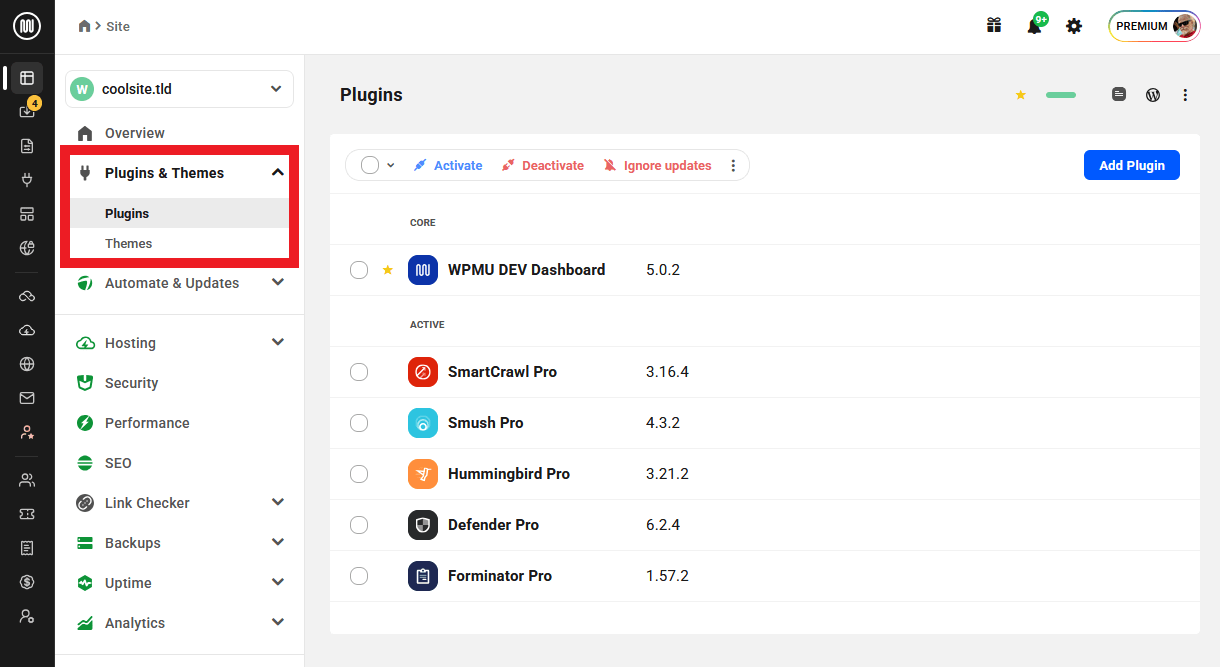The width and height of the screenshot is (1220, 667).
Task: Expand the Backups section
Action: point(278,543)
